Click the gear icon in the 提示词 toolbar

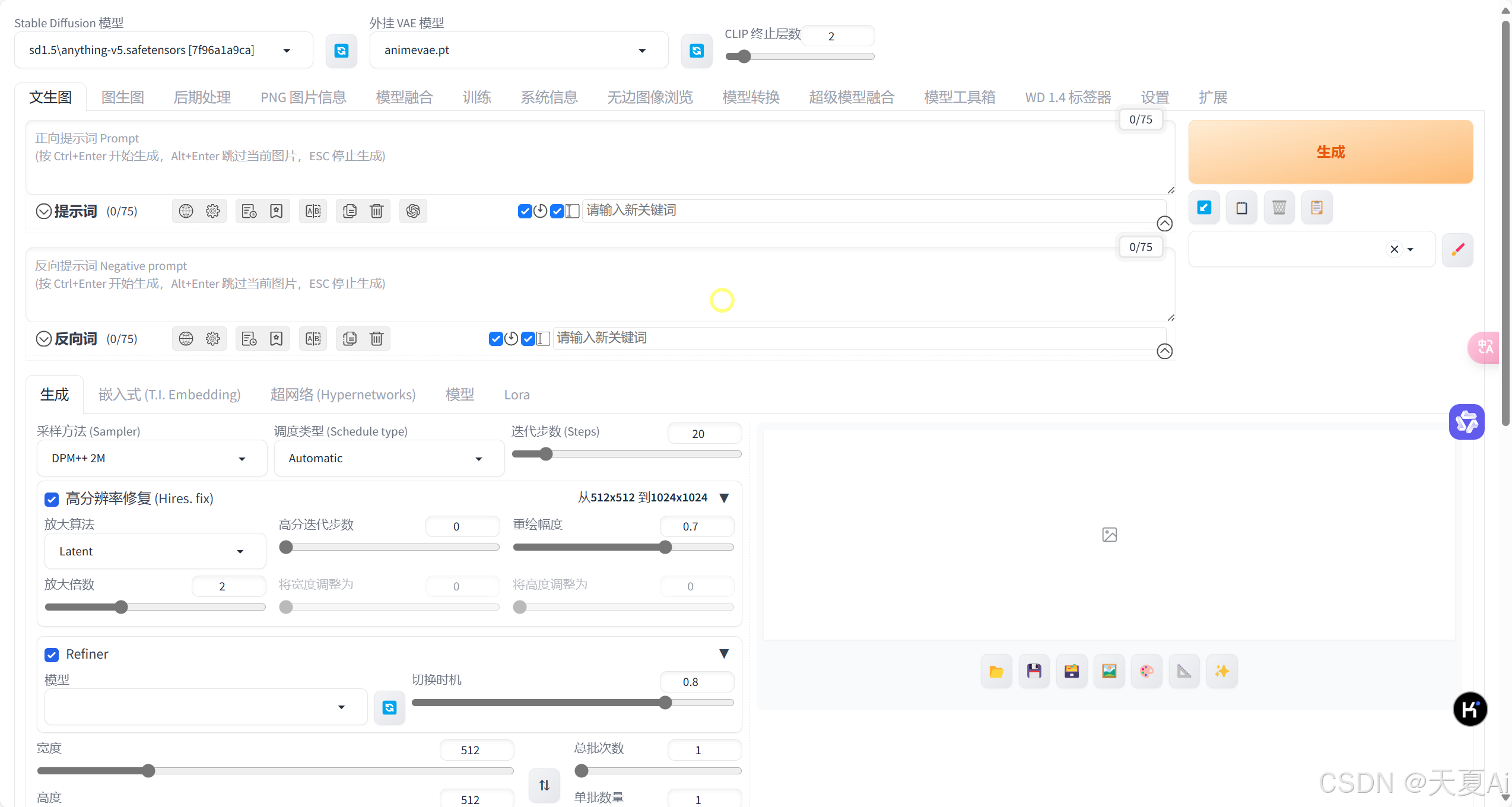[212, 211]
